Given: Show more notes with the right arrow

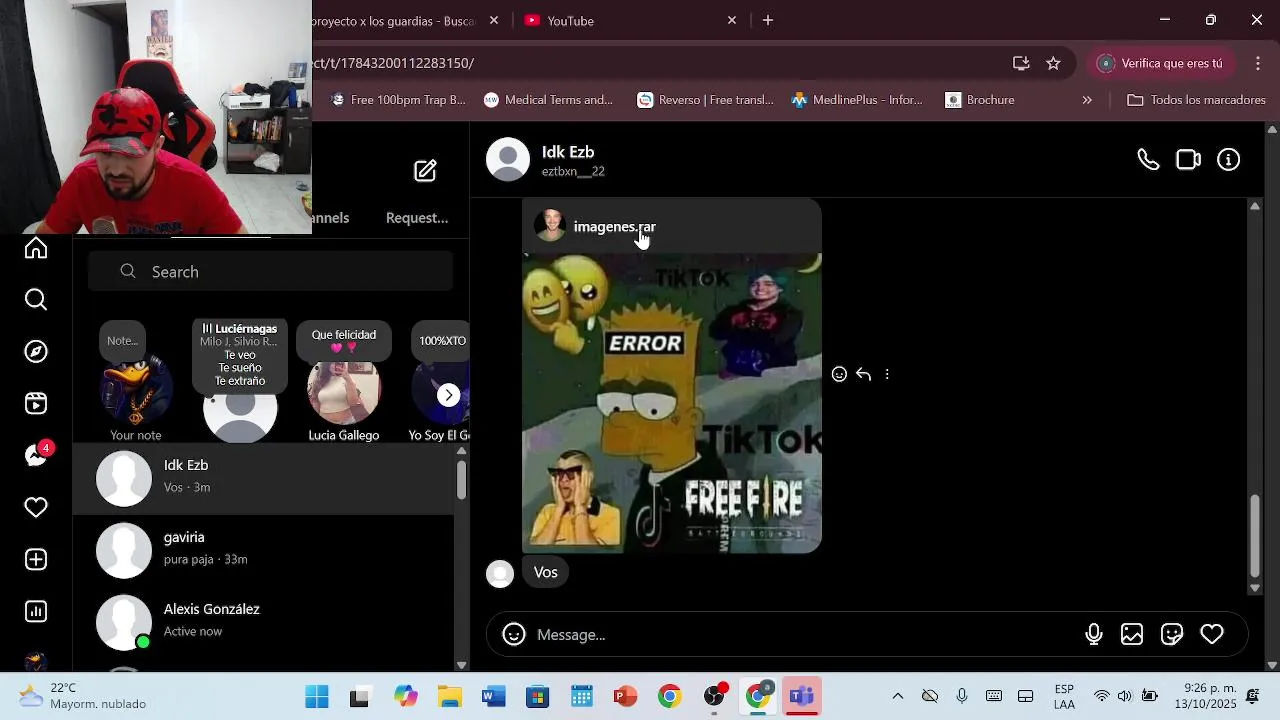Looking at the screenshot, I should (449, 395).
